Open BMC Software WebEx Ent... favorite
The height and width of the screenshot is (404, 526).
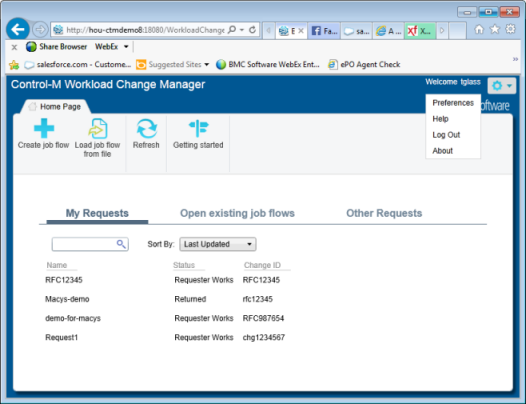(267, 64)
